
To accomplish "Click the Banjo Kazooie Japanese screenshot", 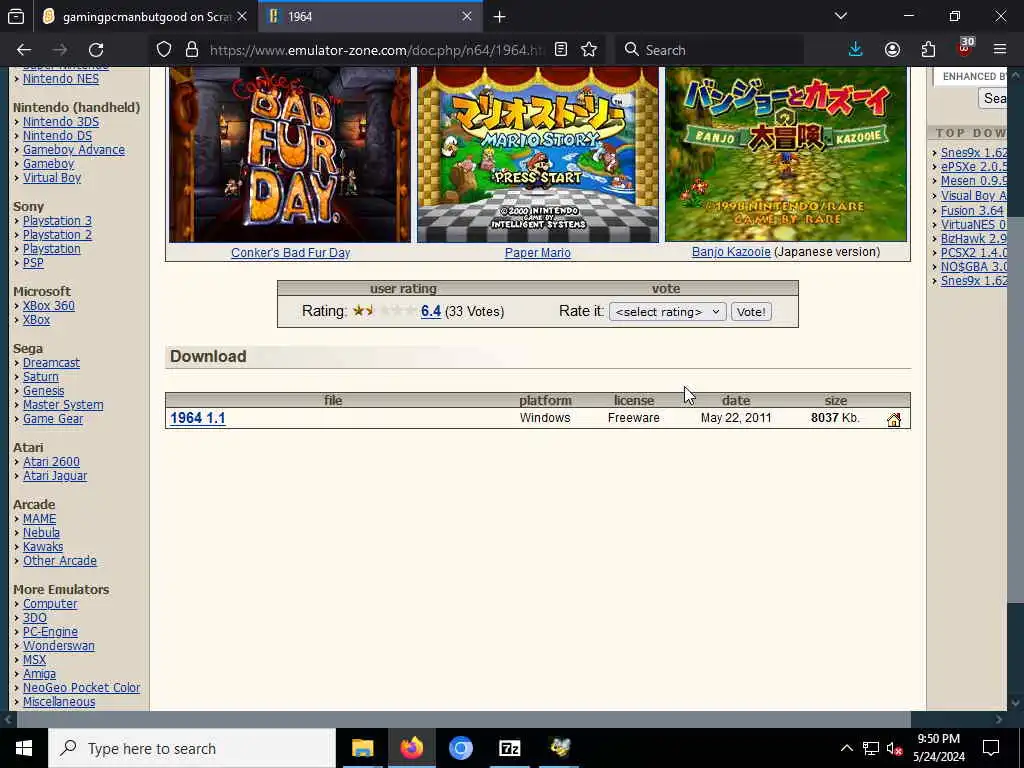I will [786, 153].
